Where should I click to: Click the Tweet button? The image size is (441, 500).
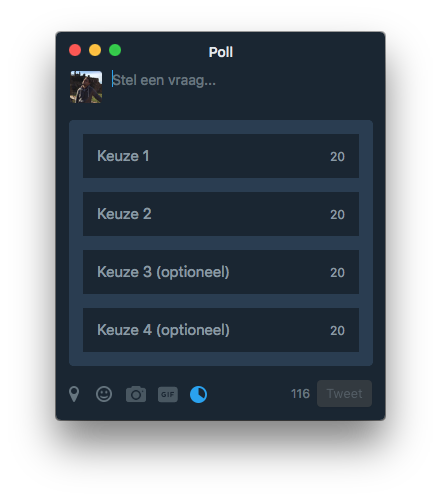(344, 394)
